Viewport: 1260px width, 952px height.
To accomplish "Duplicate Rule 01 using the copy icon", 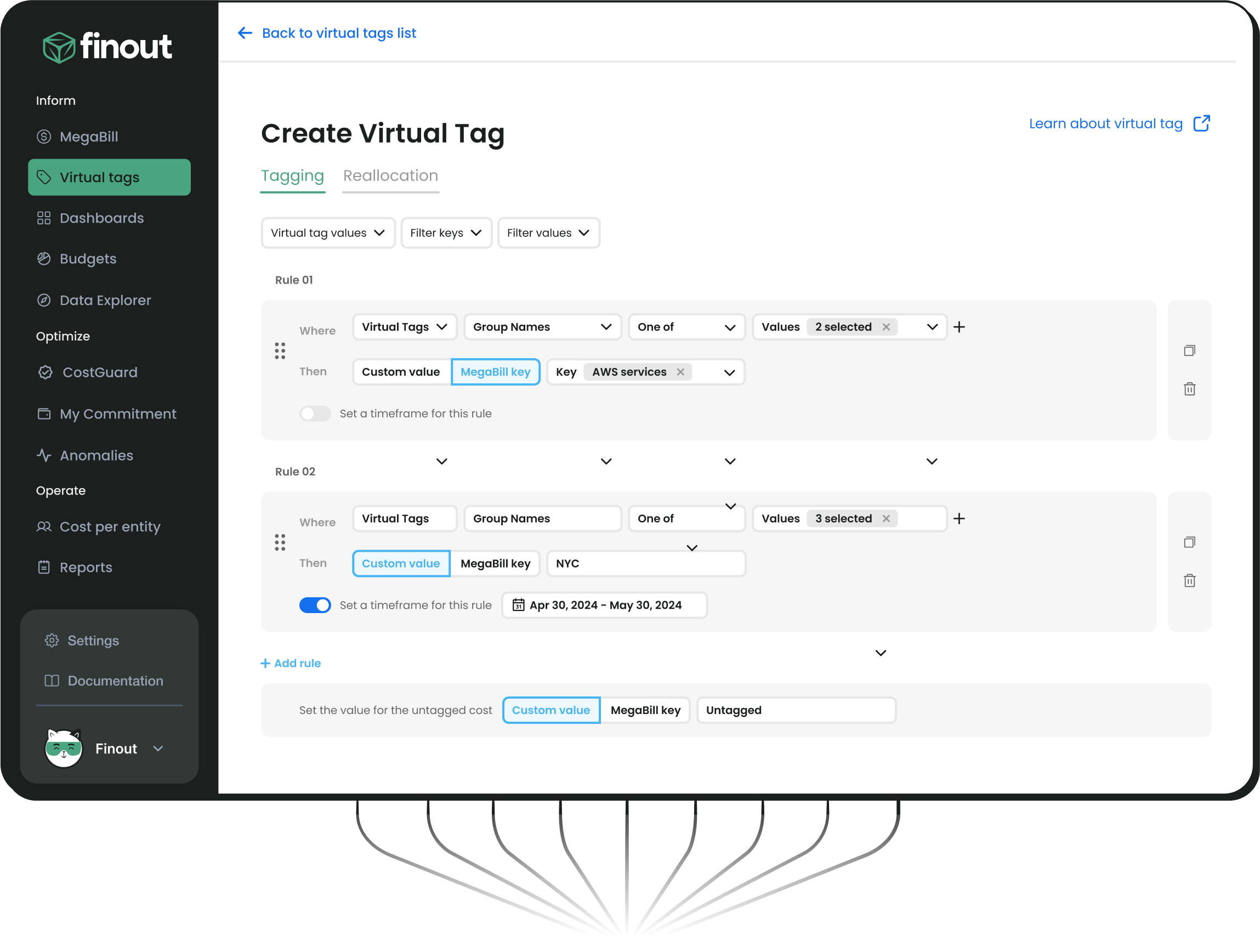I will point(1190,350).
